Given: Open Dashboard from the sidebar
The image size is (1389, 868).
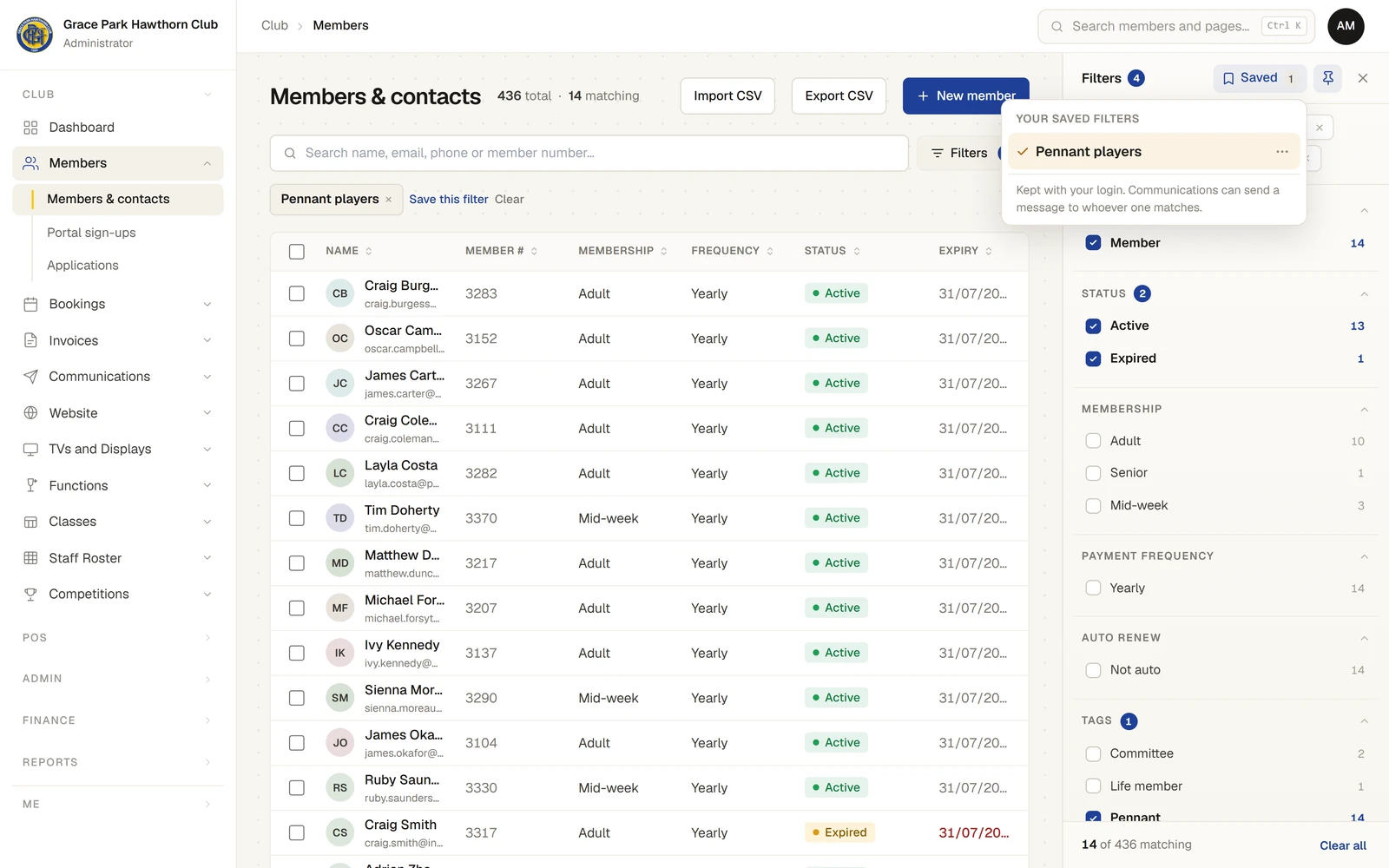Looking at the screenshot, I should [117, 128].
